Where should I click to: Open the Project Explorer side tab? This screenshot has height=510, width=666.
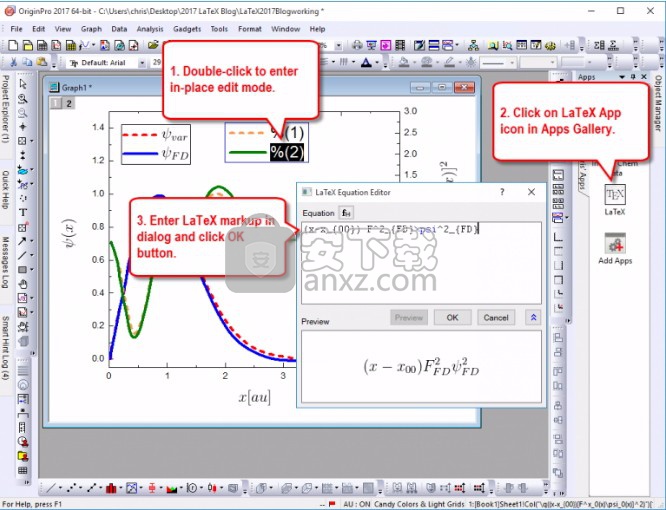pos(6,110)
